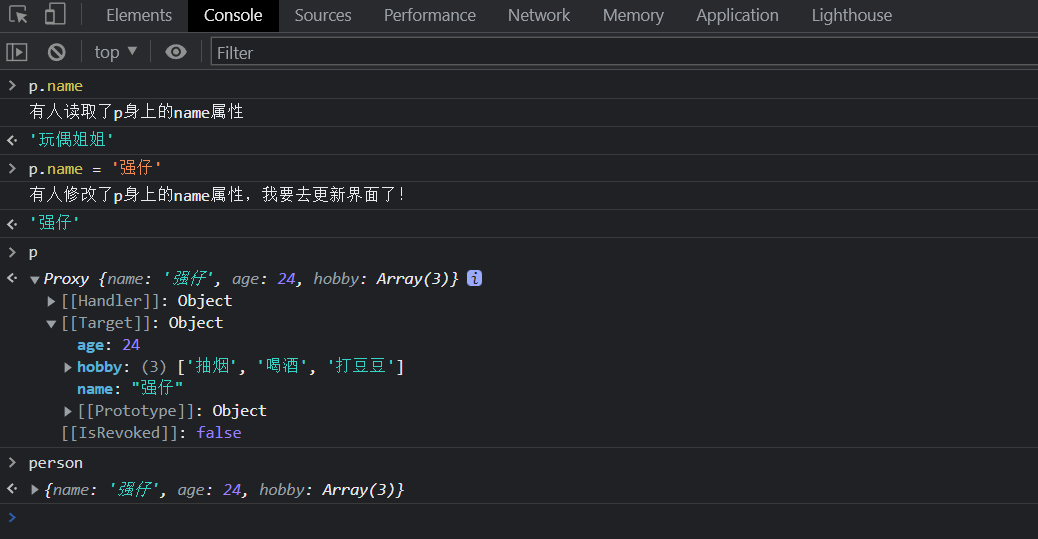The height and width of the screenshot is (539, 1038).
Task: Show the console sidebar panel
Action: click(17, 52)
